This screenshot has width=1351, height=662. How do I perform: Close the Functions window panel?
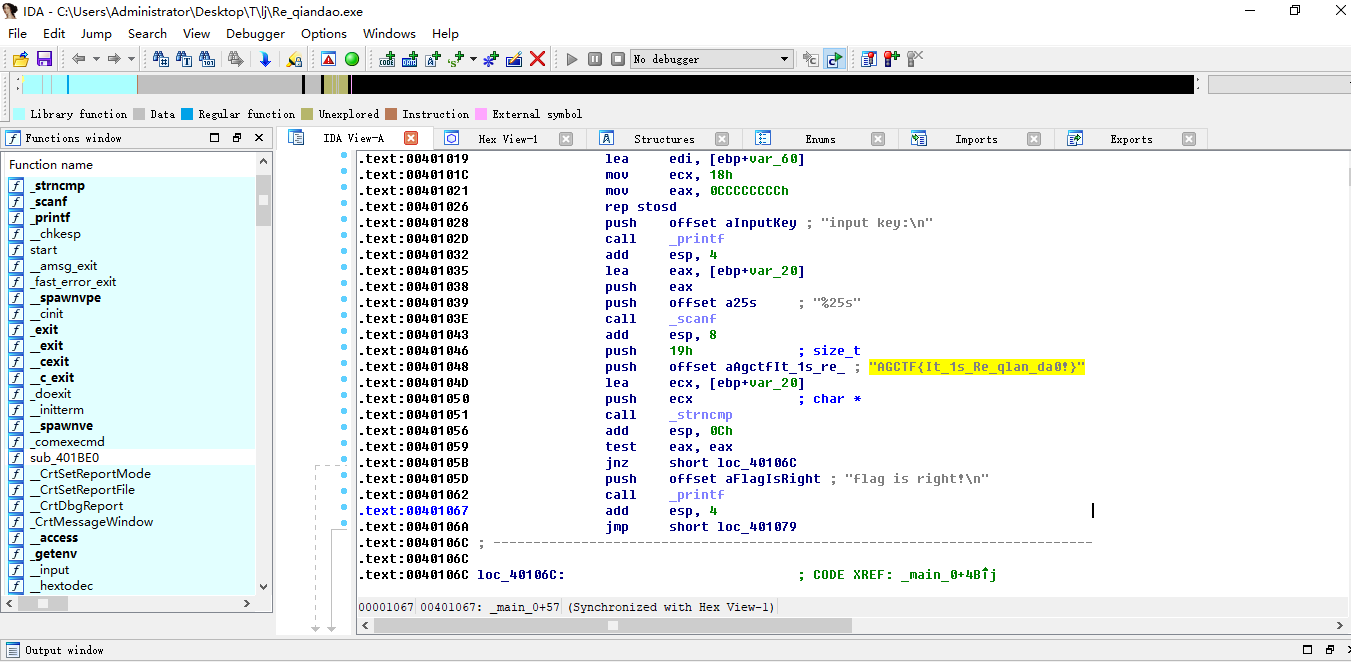click(259, 138)
